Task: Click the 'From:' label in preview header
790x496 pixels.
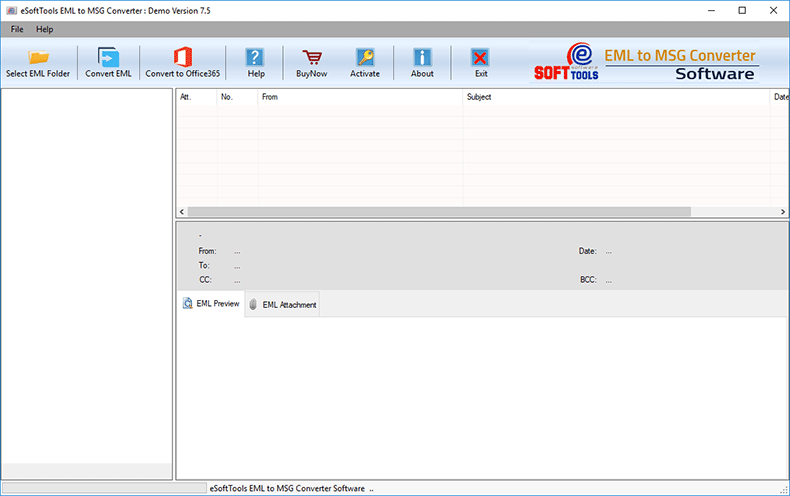Action: coord(207,251)
